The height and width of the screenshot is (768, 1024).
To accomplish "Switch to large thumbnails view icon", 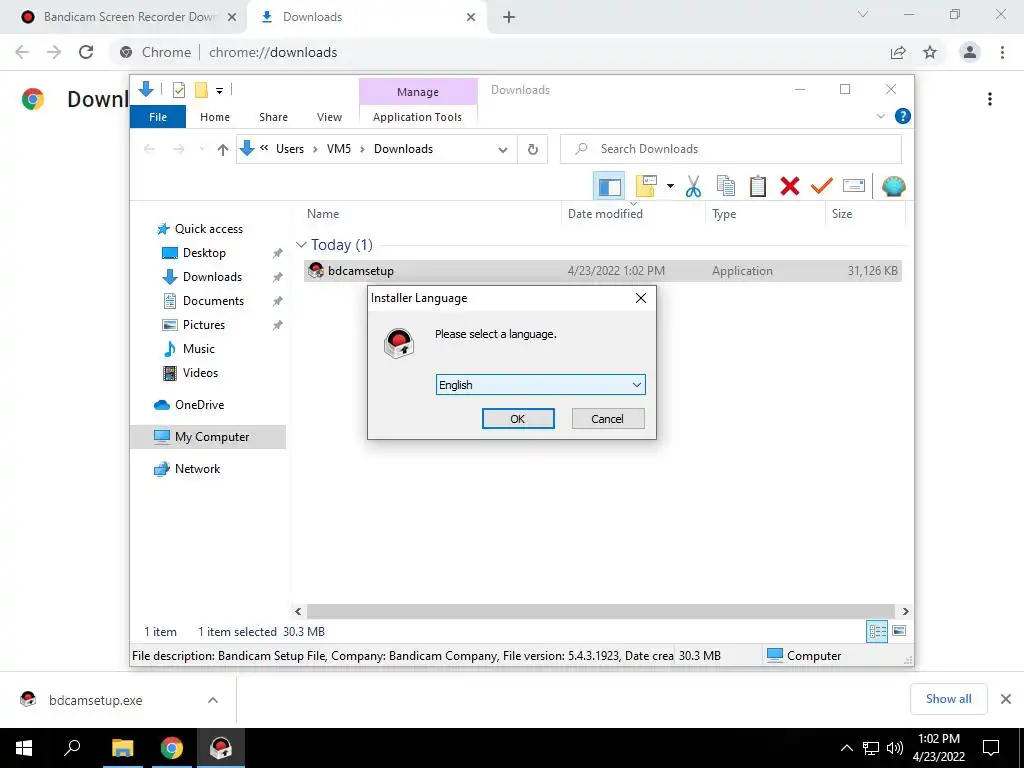I will (x=899, y=631).
